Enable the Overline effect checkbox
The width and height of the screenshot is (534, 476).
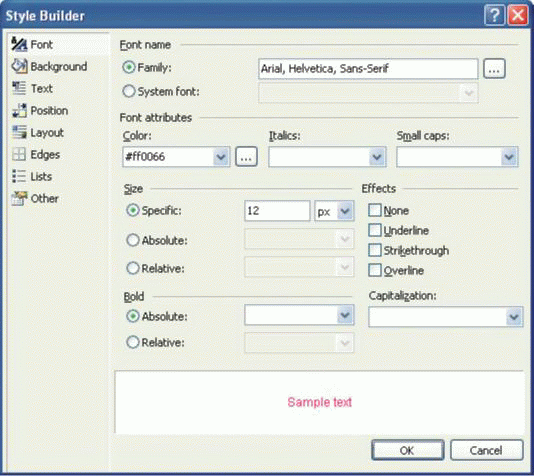coord(375,270)
